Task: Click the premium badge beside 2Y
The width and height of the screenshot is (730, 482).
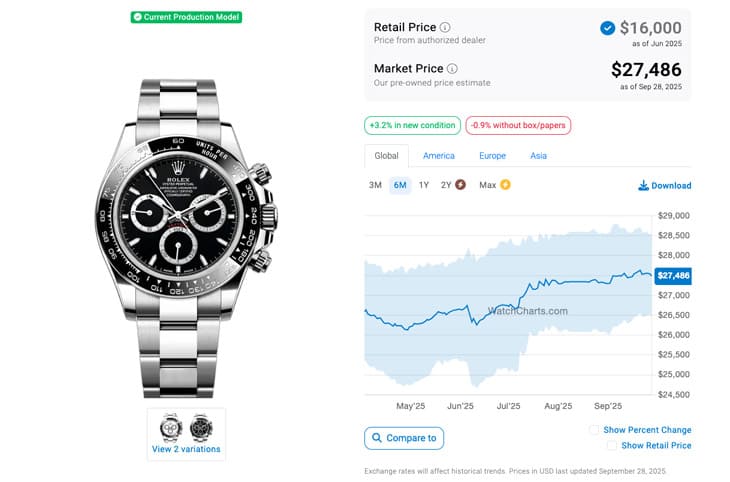Action: [x=460, y=185]
